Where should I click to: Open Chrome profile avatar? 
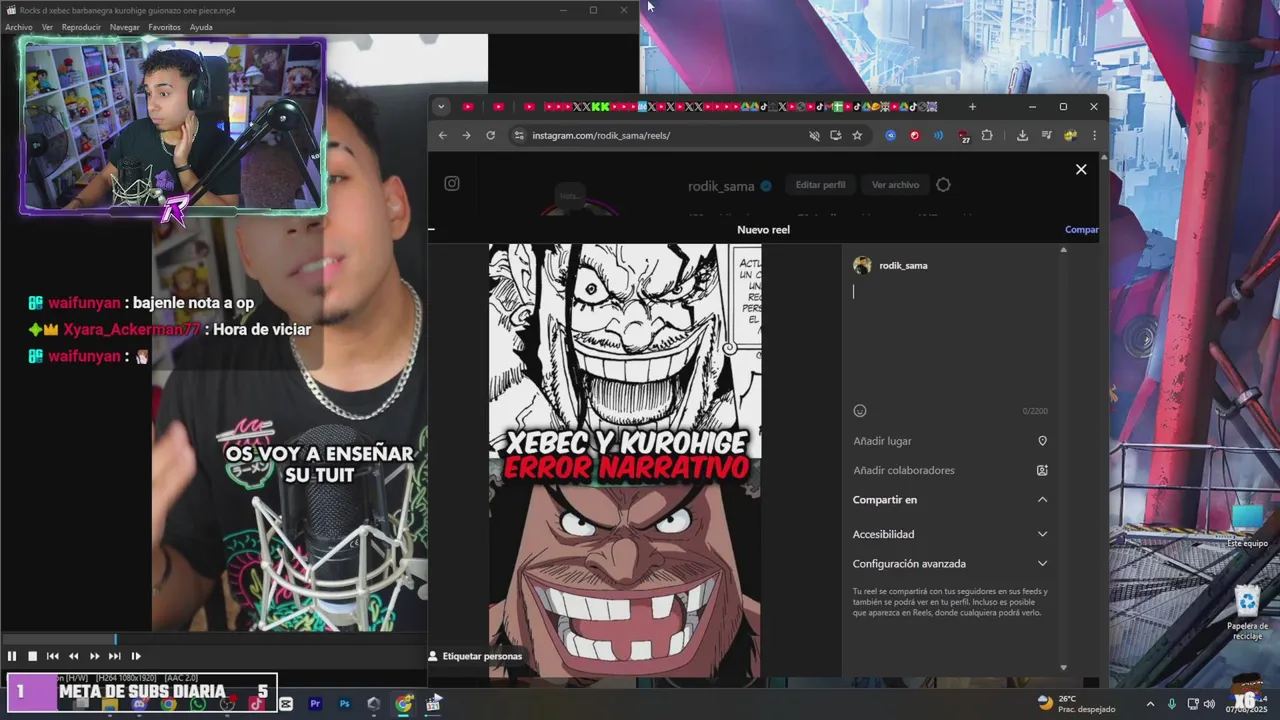point(1070,135)
